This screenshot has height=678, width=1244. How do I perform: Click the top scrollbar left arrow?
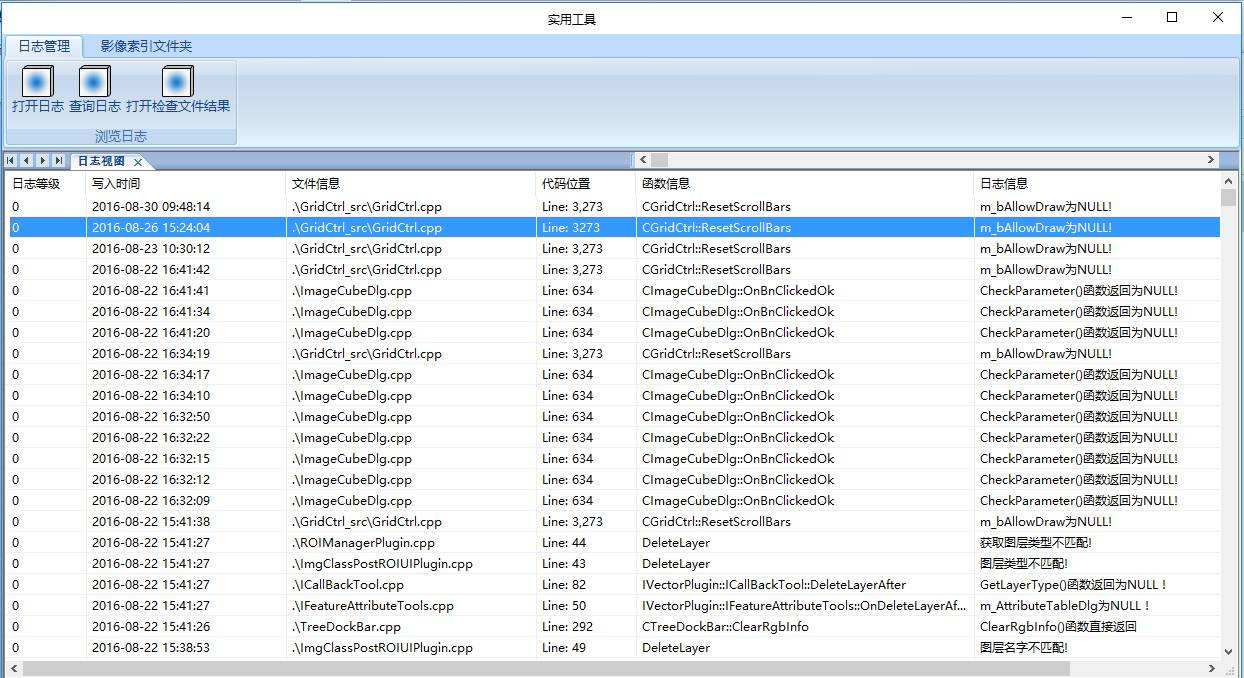tap(643, 160)
